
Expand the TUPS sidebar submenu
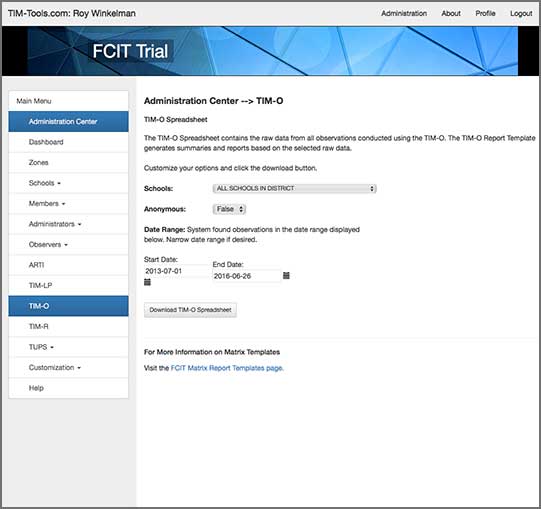click(x=68, y=347)
